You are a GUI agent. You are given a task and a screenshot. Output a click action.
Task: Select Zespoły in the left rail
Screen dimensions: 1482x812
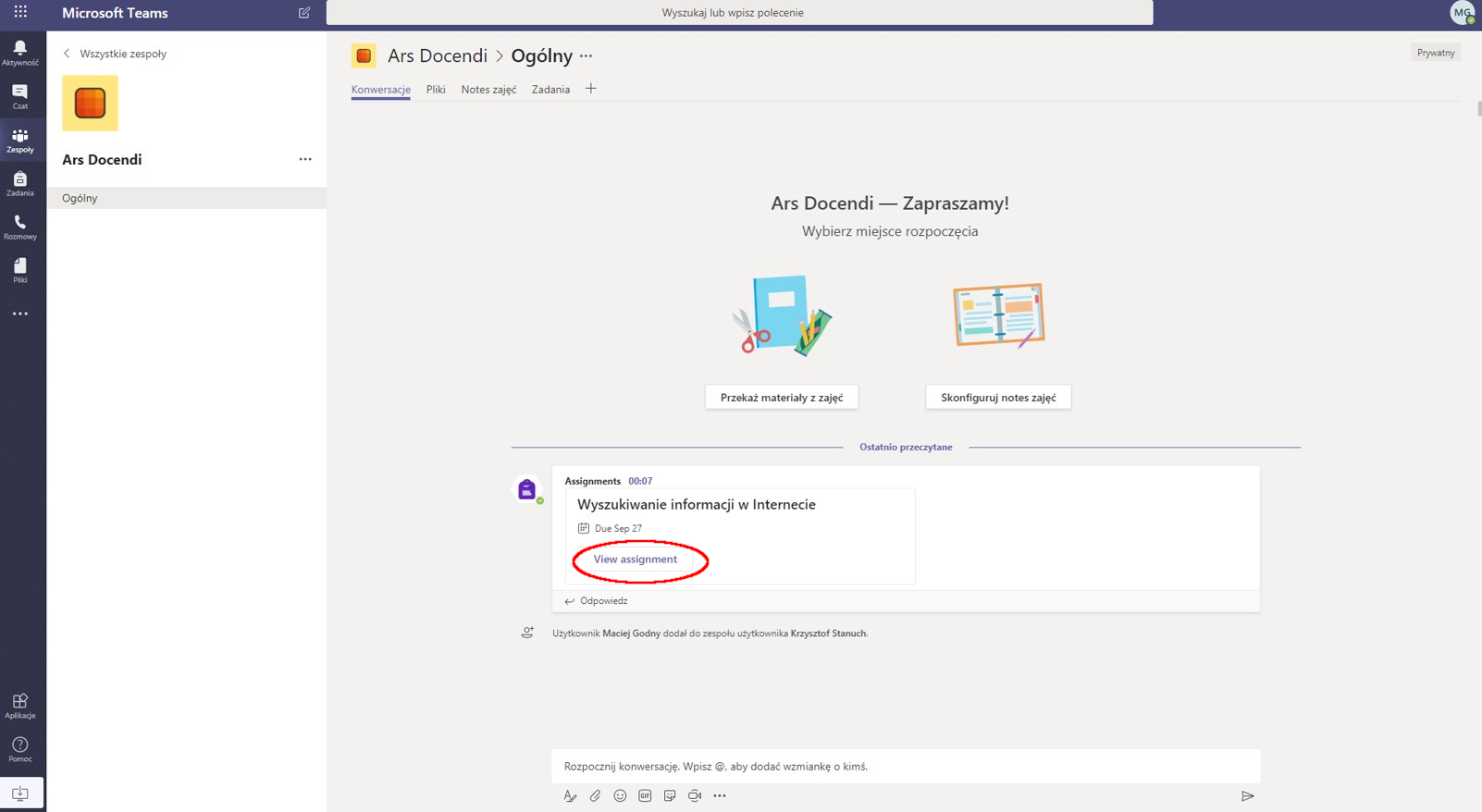tap(20, 140)
